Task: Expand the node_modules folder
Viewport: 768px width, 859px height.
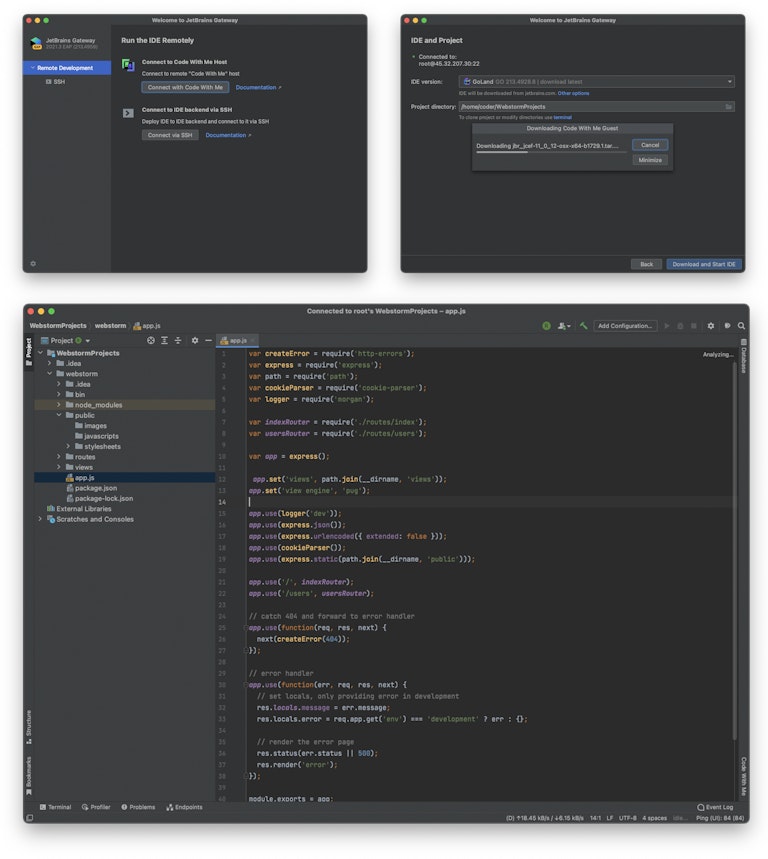Action: point(59,405)
